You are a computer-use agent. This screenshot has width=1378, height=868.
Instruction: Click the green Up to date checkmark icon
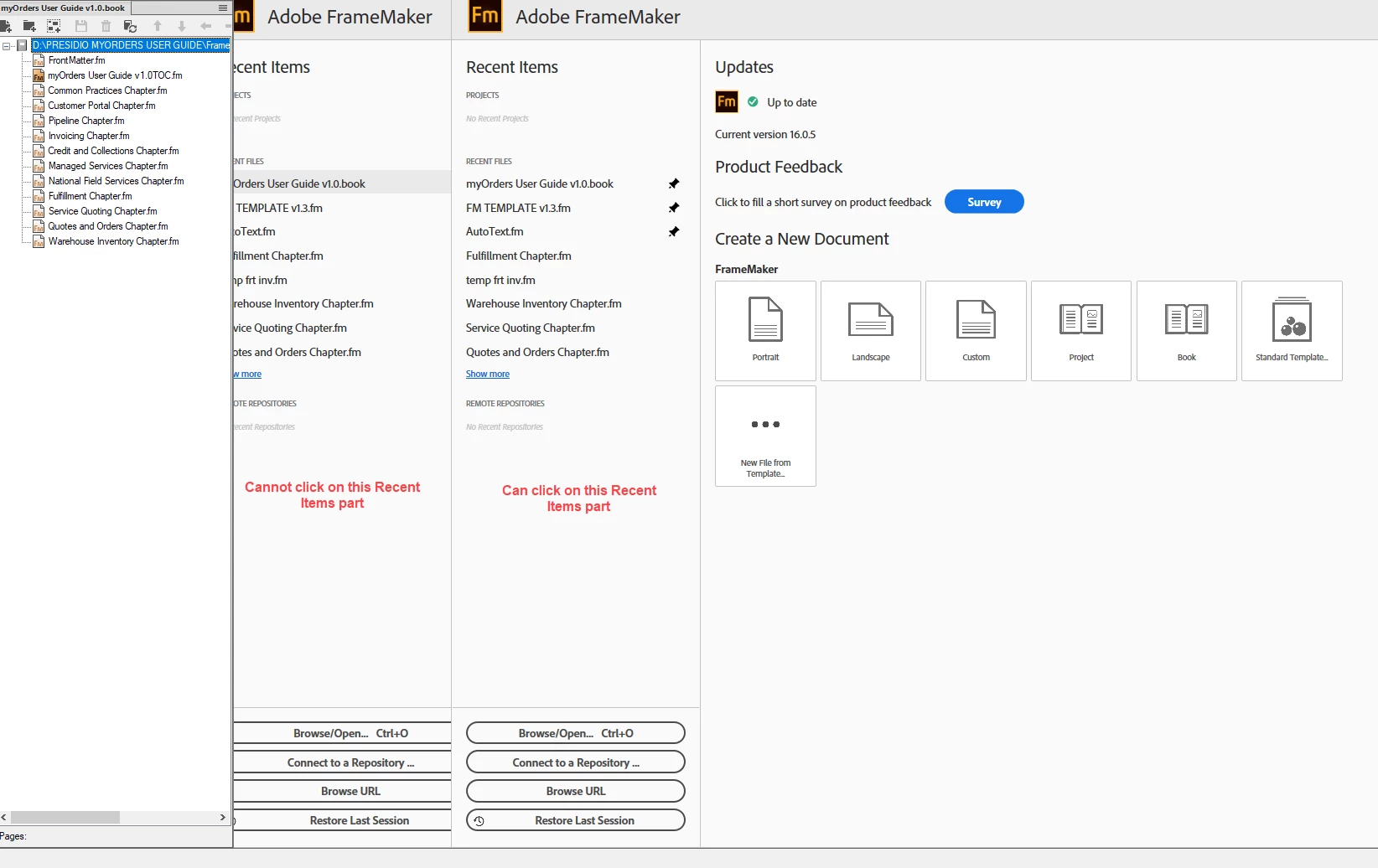(753, 102)
